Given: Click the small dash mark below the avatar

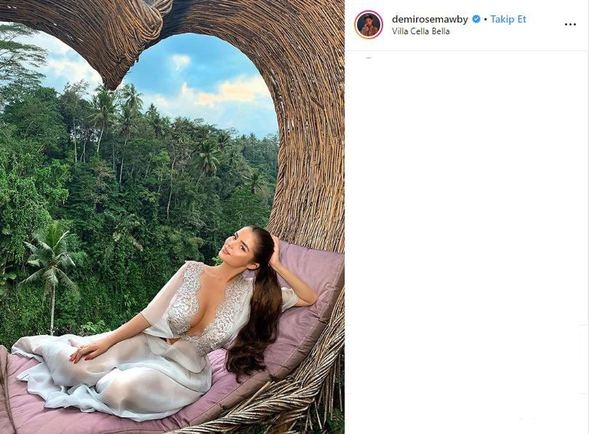Looking at the screenshot, I should [x=369, y=57].
